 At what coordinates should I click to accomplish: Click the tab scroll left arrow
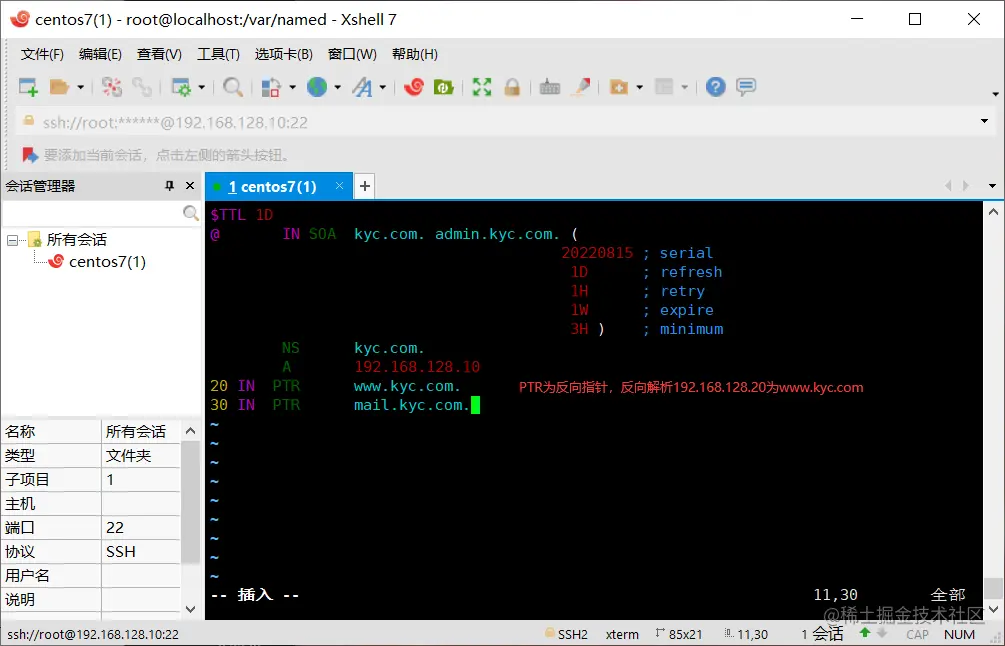pyautogui.click(x=948, y=186)
